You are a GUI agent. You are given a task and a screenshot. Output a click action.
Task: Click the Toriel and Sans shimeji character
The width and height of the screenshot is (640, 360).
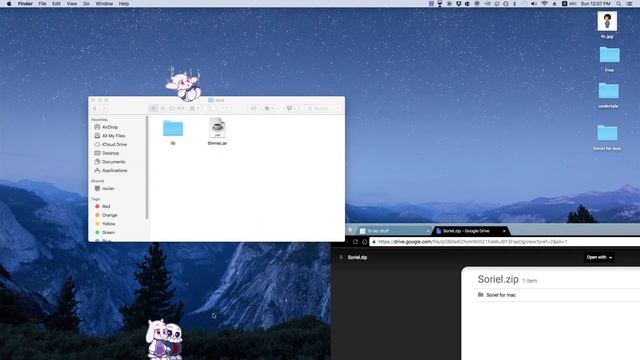pos(164,339)
